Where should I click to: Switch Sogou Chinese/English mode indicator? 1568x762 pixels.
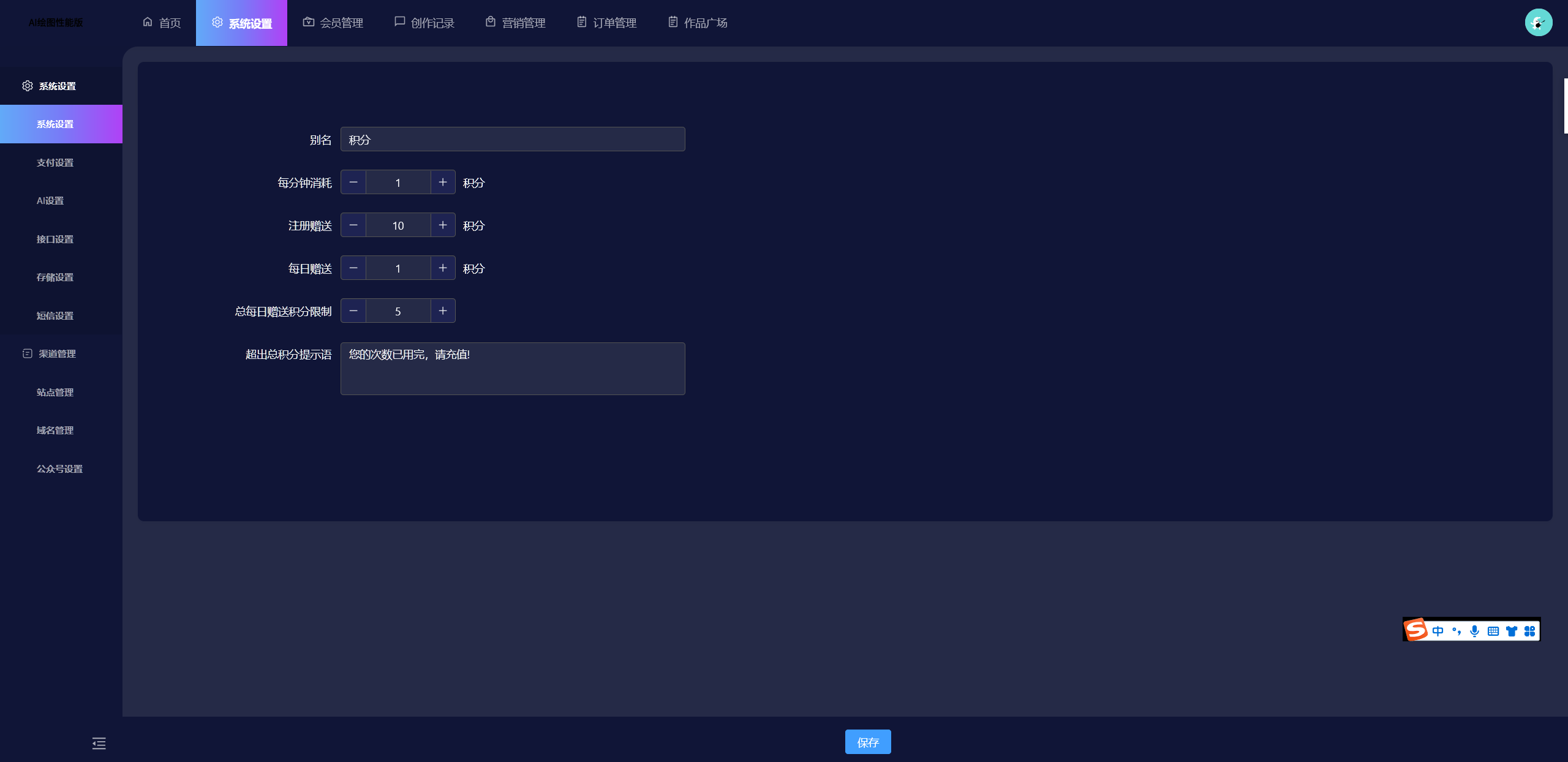[1438, 631]
